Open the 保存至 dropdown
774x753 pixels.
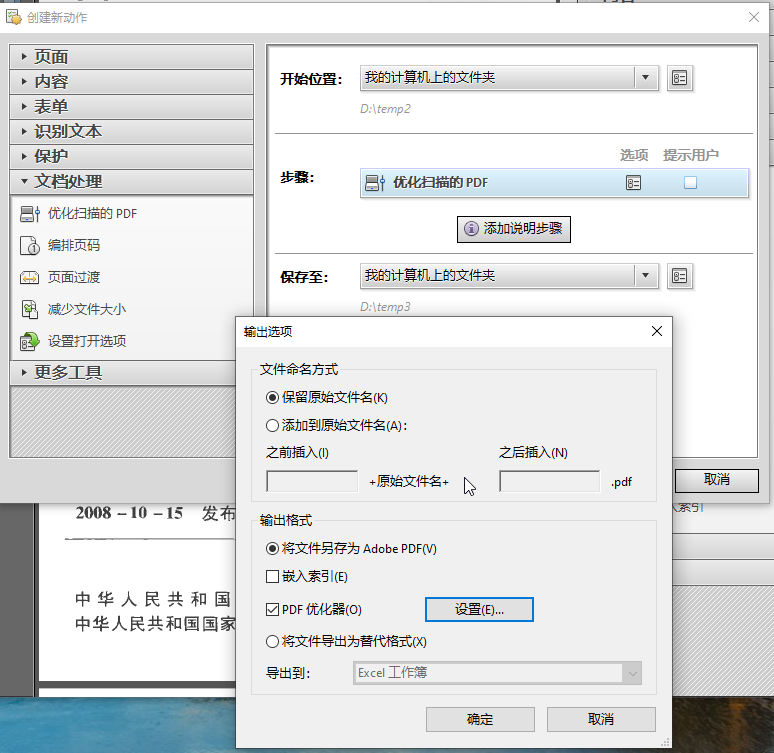509,276
